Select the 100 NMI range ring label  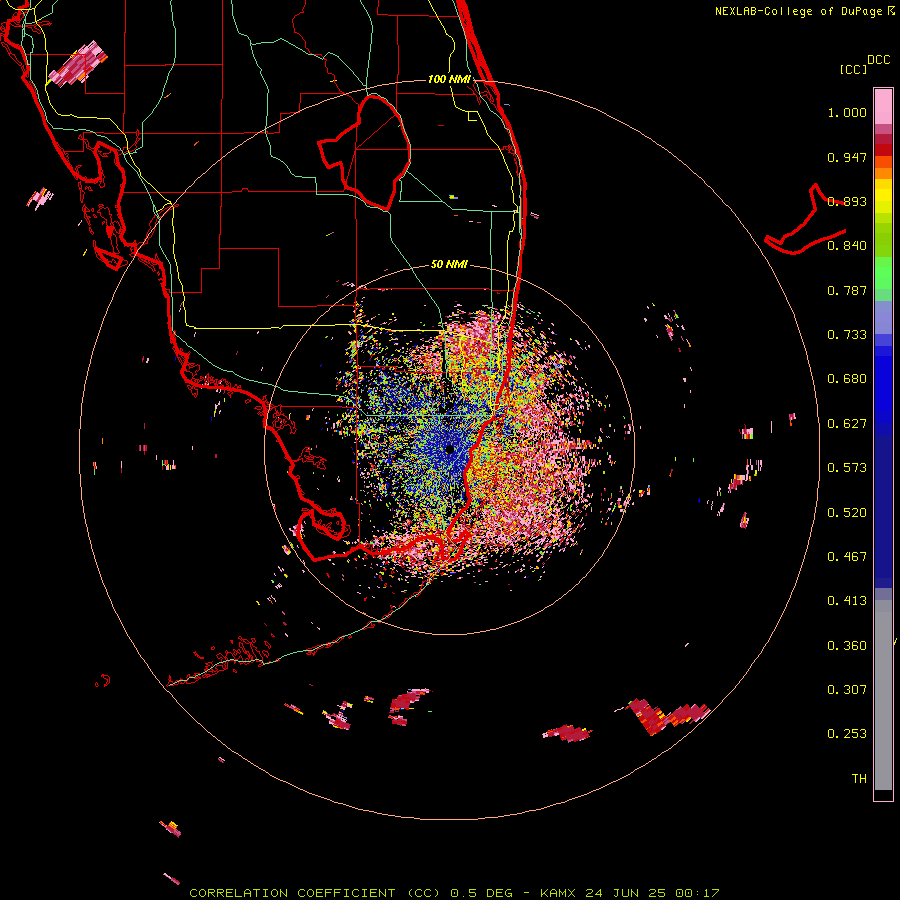point(449,79)
